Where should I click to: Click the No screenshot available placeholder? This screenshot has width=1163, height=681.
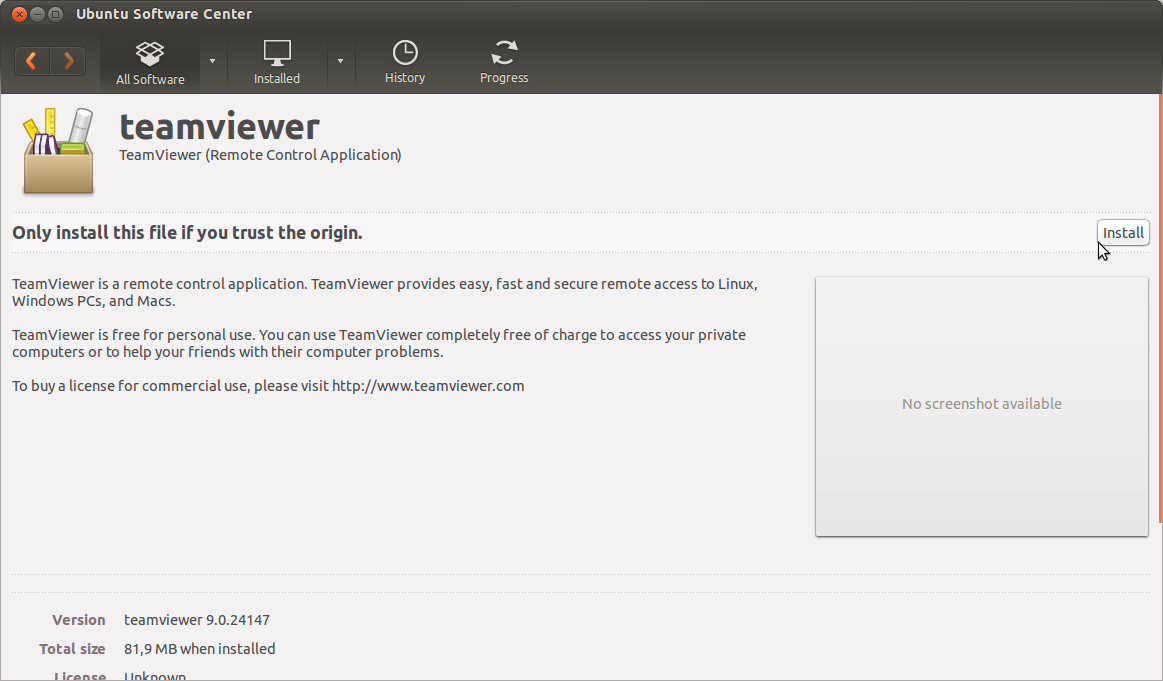tap(981, 406)
